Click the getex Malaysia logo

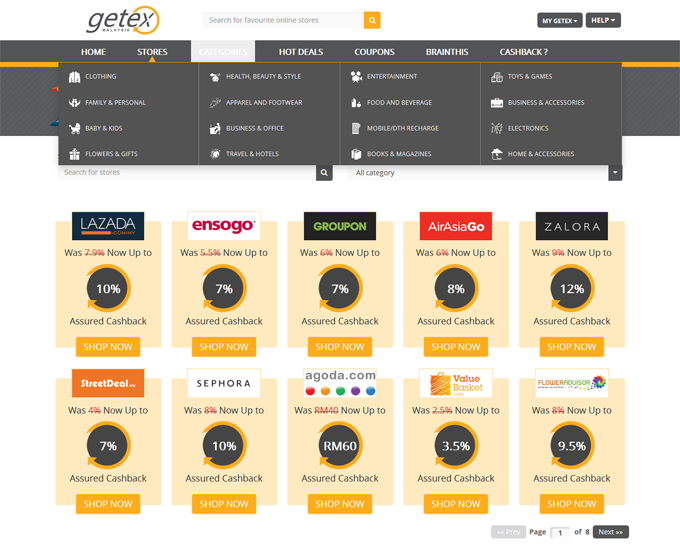click(123, 20)
